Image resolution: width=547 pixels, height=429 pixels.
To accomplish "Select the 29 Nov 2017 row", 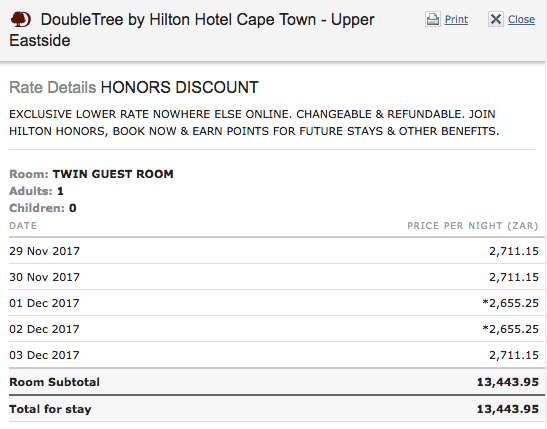I will (277, 251).
